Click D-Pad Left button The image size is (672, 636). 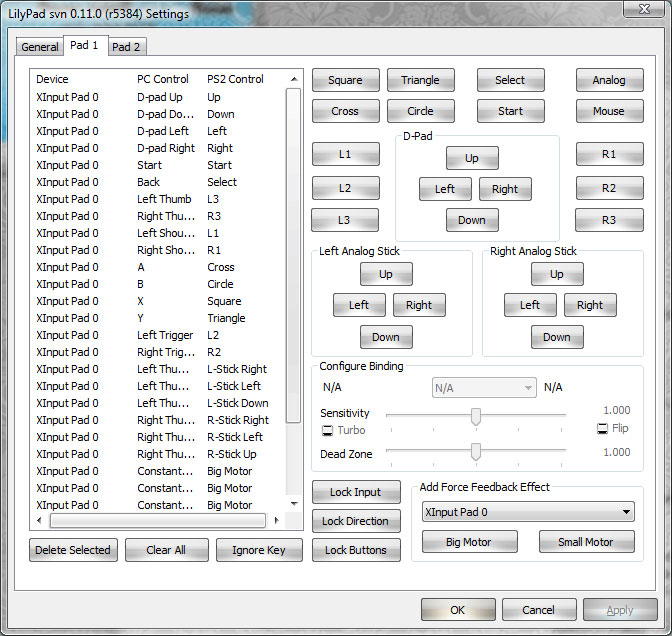445,189
